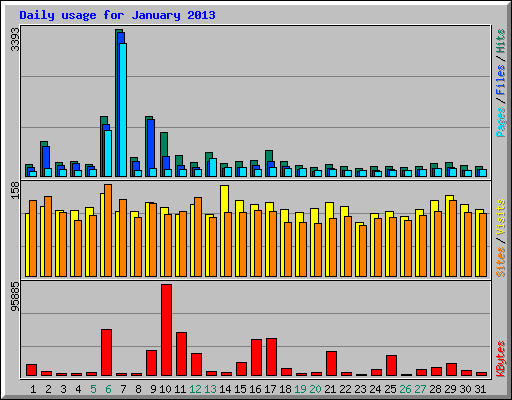Click day label 22 on x-axis
Viewport: 512px width, 400px height.
[x=345, y=389]
